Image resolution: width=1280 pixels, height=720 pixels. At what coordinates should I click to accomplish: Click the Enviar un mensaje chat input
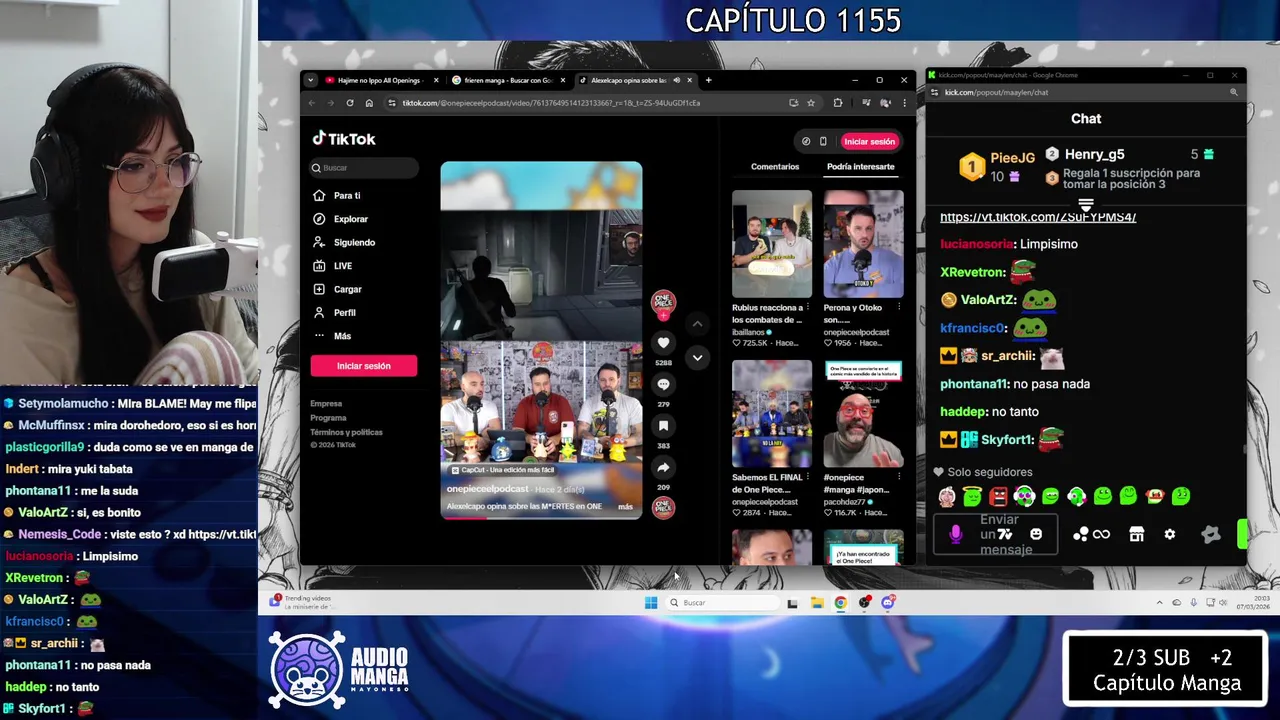tap(996, 535)
